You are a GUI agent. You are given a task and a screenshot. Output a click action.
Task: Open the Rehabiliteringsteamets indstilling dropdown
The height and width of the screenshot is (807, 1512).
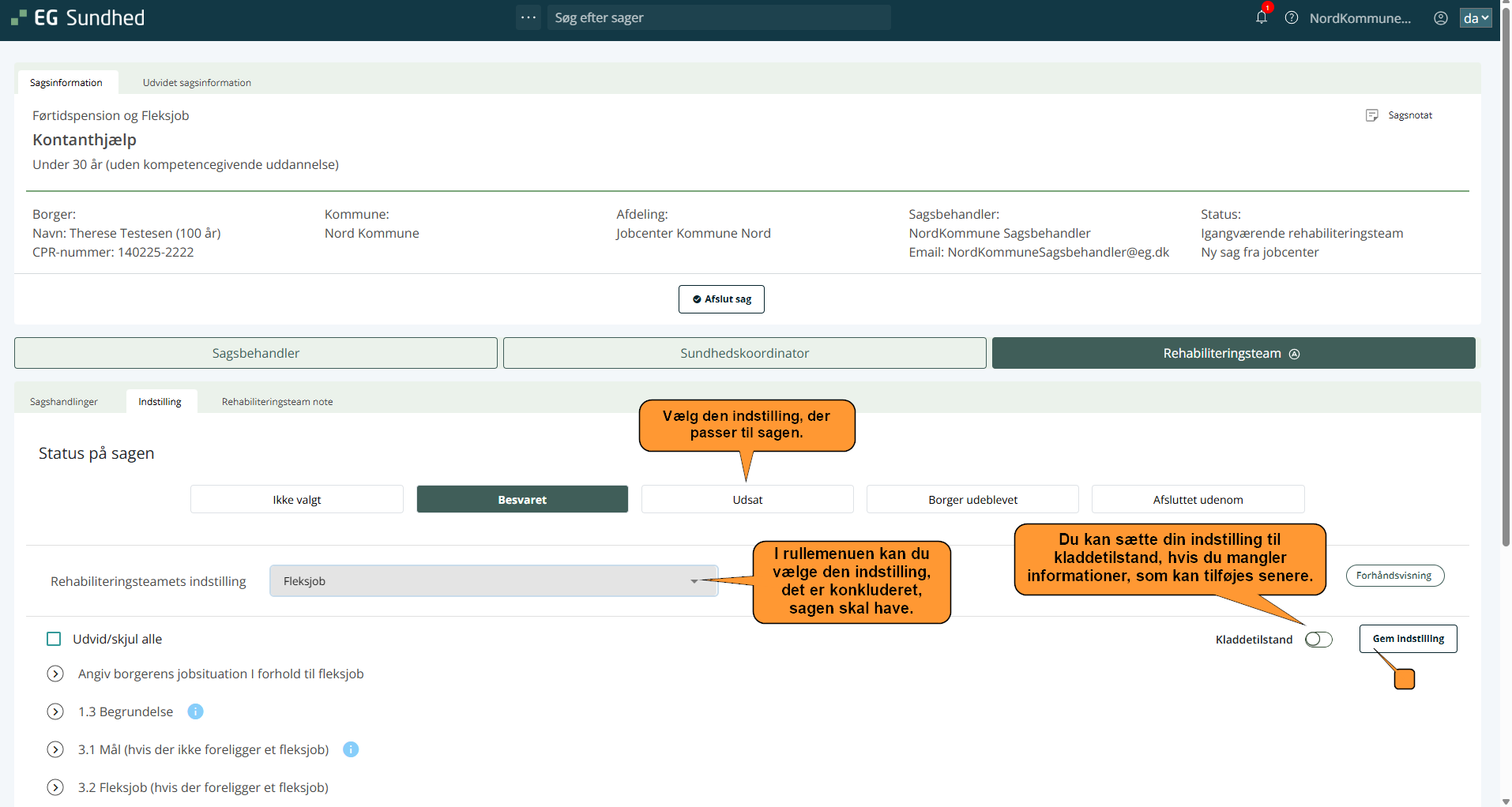[494, 581]
